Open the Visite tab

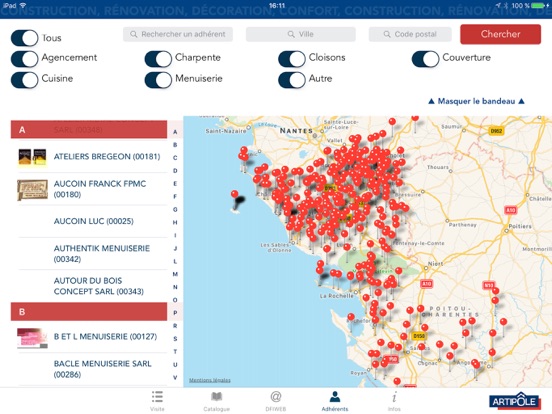[x=157, y=401]
